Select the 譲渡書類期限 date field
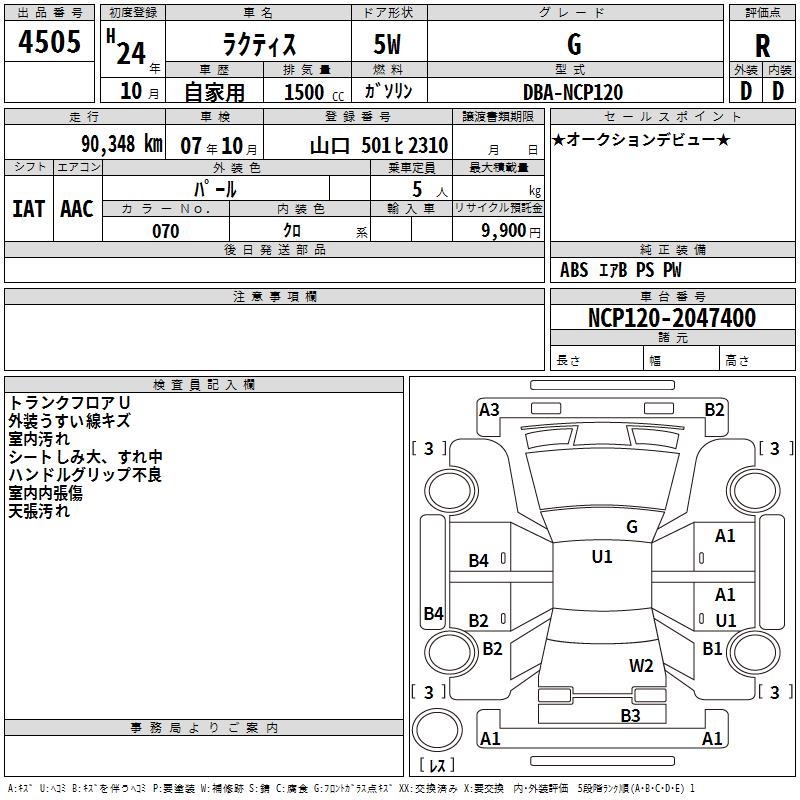 pos(498,142)
